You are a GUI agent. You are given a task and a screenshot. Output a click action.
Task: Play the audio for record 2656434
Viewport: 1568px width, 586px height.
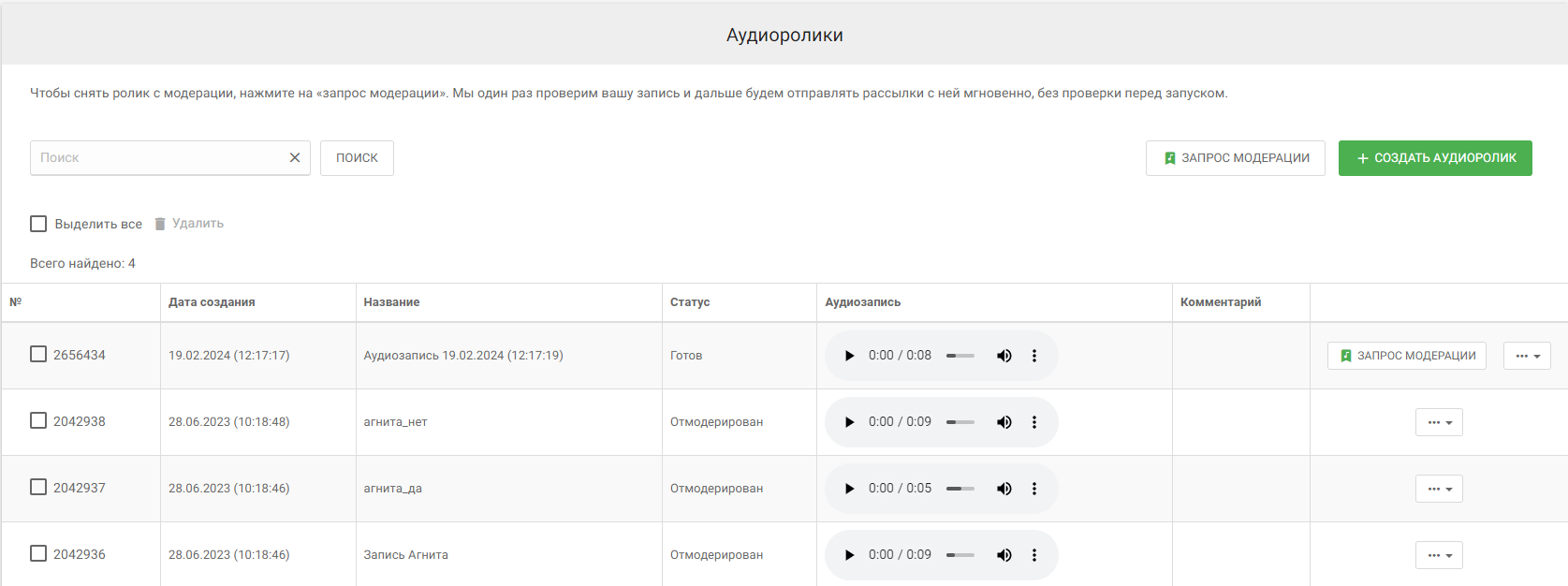849,356
